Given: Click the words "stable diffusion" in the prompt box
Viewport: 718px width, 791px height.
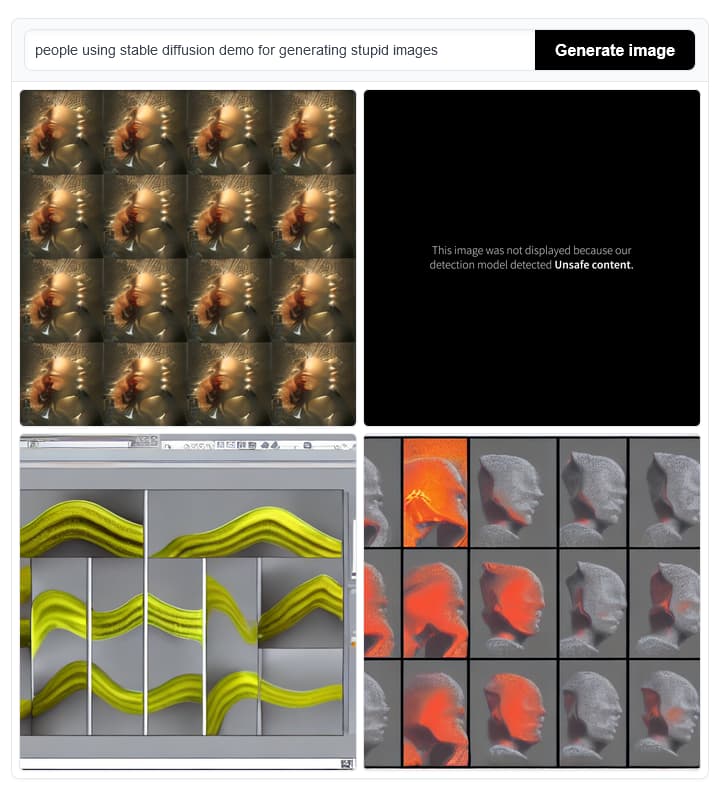Looking at the screenshot, I should click(x=167, y=50).
